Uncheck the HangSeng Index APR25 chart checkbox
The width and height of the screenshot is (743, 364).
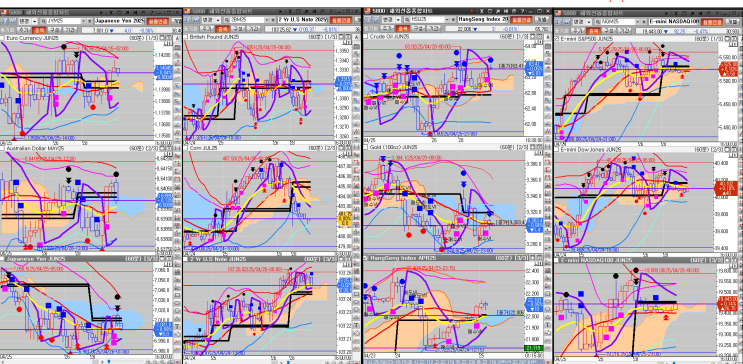[x=365, y=258]
